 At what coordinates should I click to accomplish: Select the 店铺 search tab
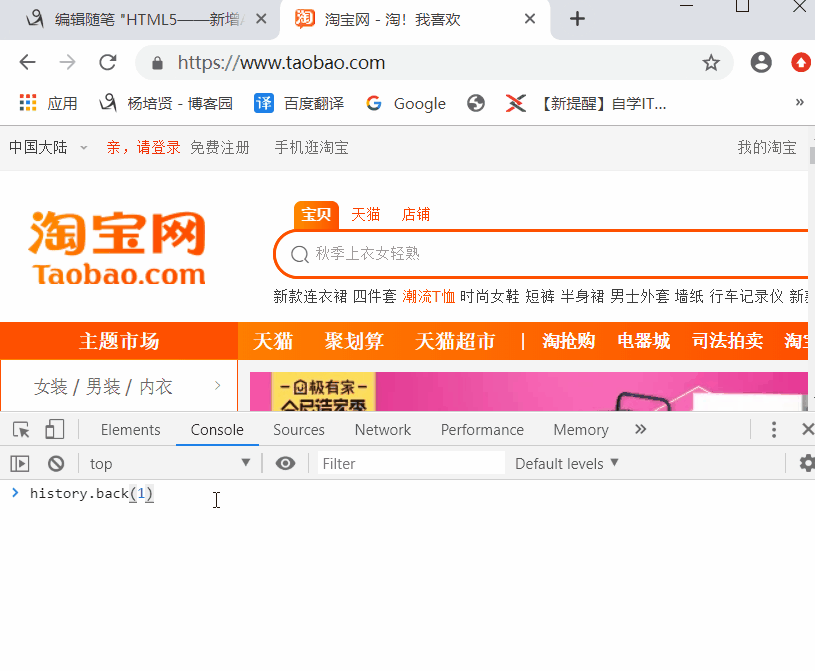point(416,215)
